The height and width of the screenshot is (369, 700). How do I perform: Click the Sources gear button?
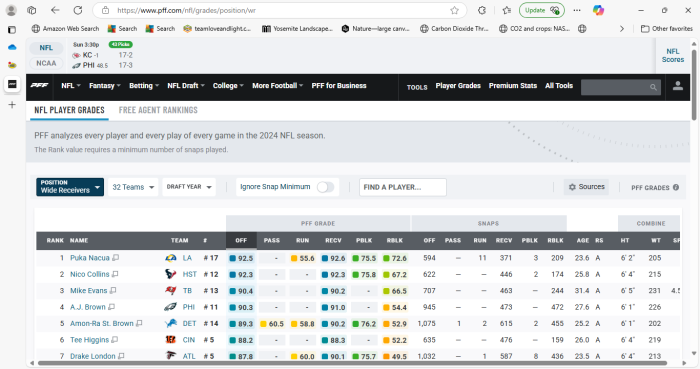pos(586,187)
